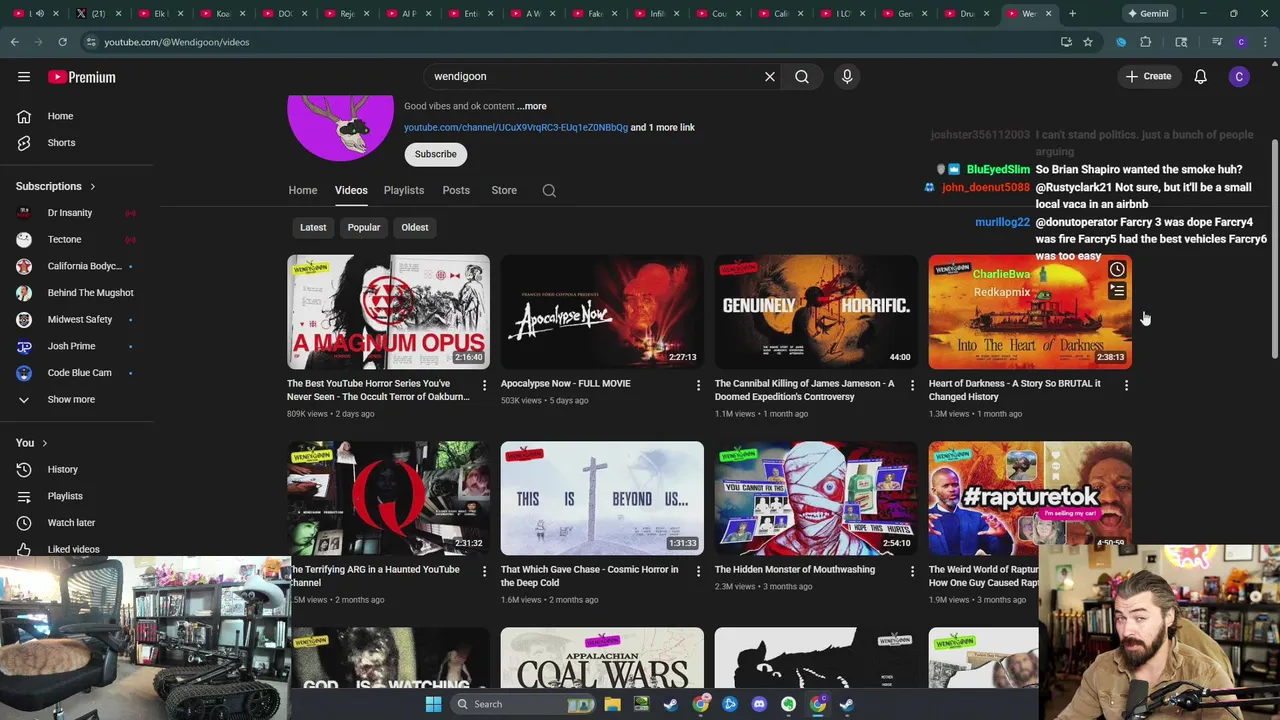Run the search with magnifier button
Screen dimensions: 1280x720
(x=802, y=76)
